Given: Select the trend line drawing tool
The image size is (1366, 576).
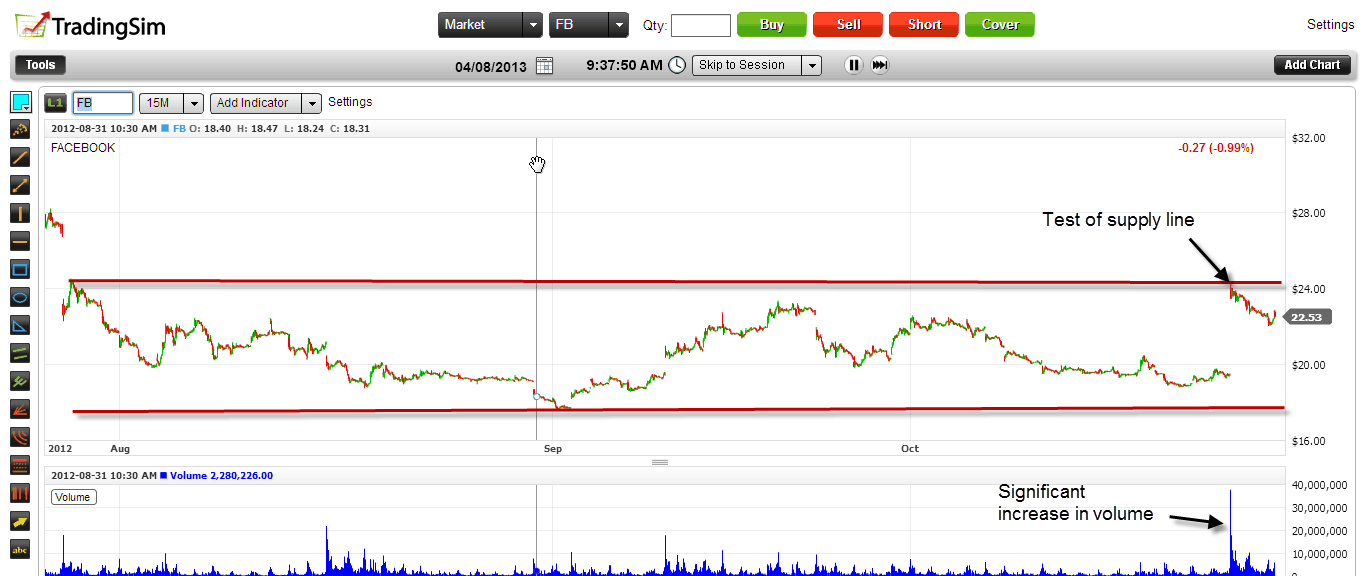Looking at the screenshot, I should (20, 157).
